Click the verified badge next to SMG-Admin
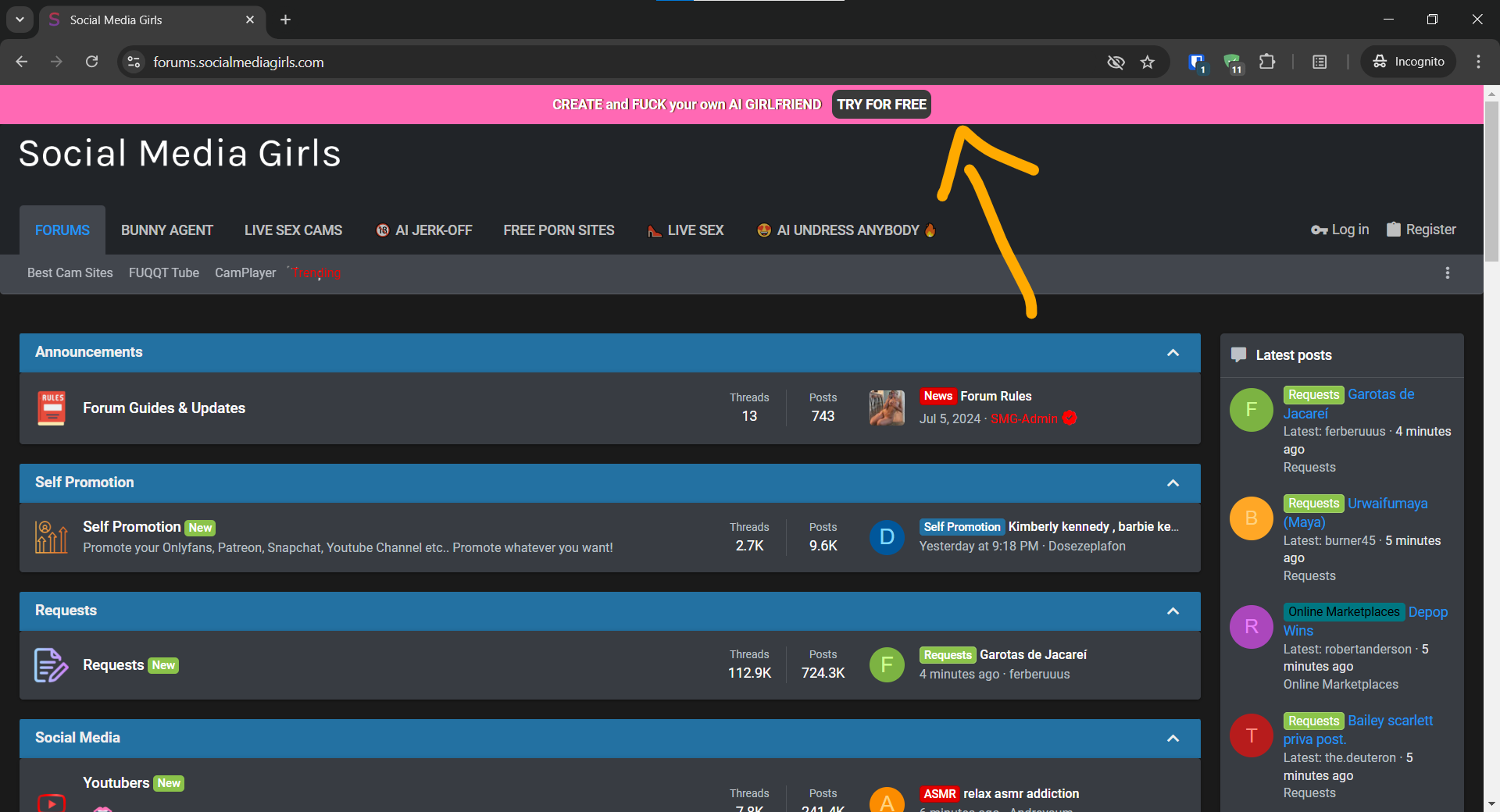Image resolution: width=1500 pixels, height=812 pixels. coord(1069,418)
